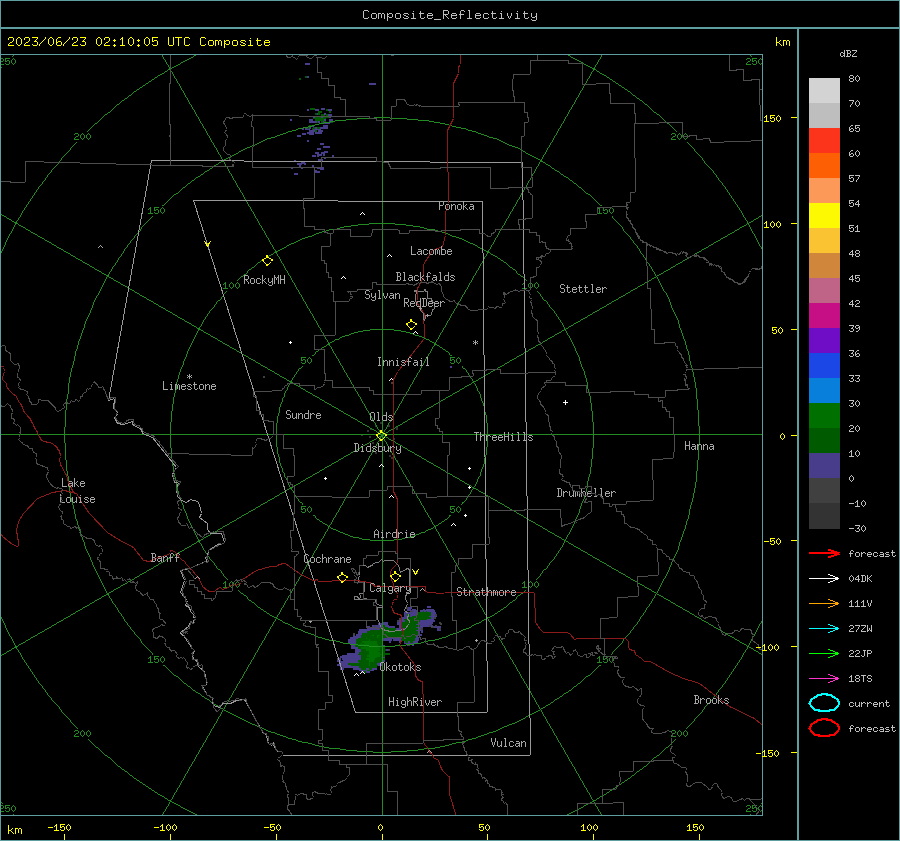The height and width of the screenshot is (841, 900).
Task: Click the Calgary city label
Action: 390,588
